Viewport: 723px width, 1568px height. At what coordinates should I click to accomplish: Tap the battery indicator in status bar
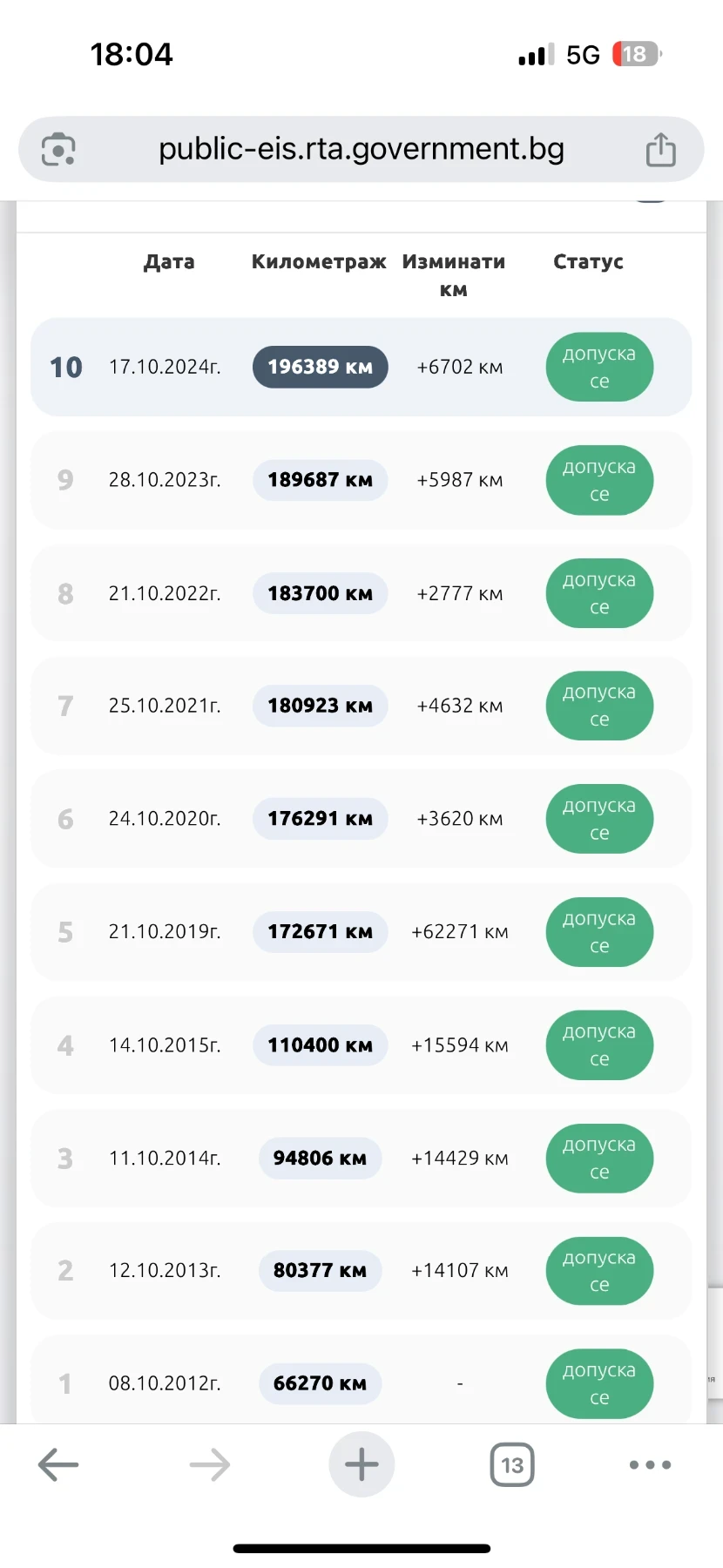click(x=637, y=54)
